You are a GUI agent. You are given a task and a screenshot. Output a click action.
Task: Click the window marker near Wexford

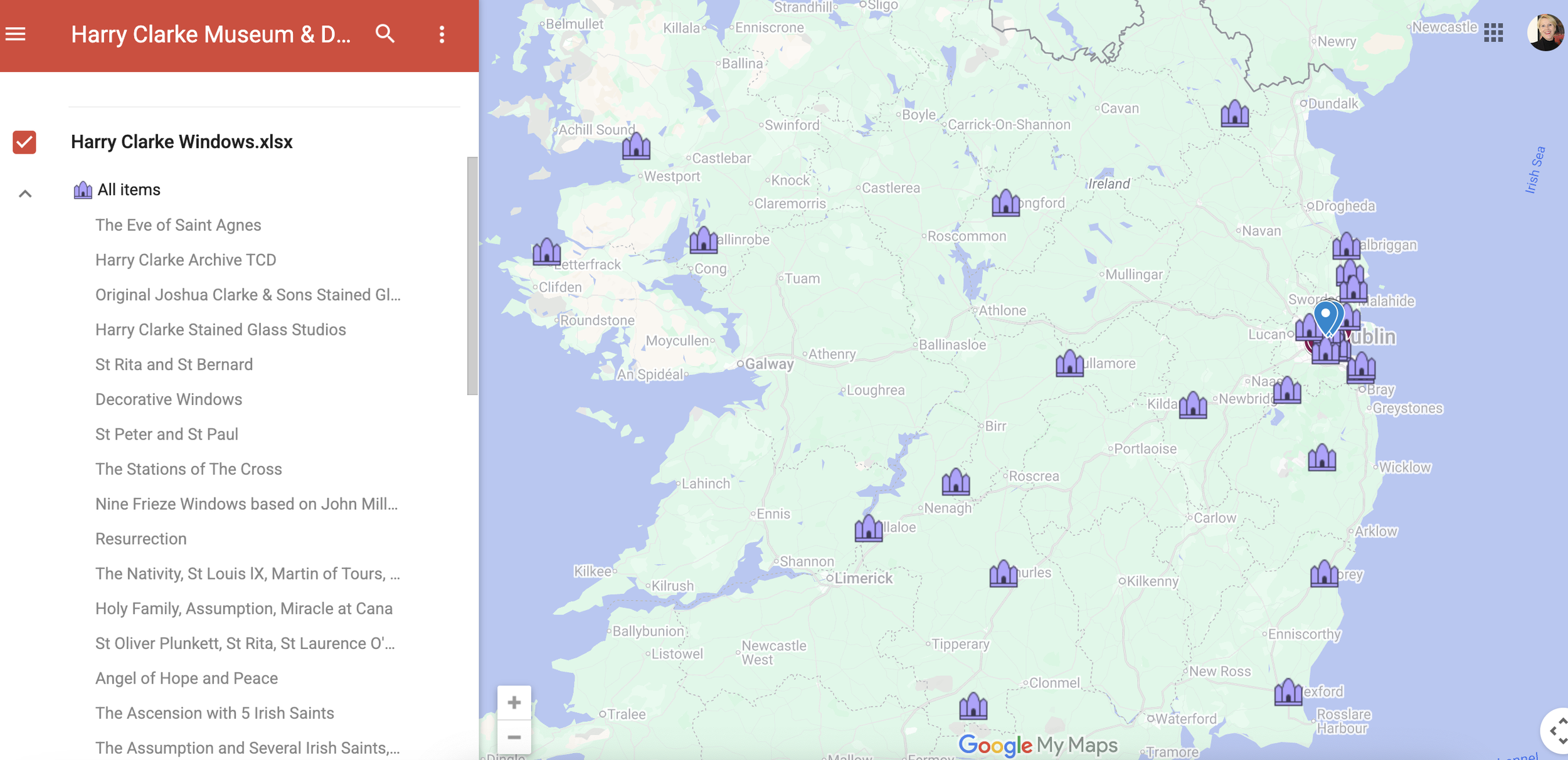click(1288, 692)
